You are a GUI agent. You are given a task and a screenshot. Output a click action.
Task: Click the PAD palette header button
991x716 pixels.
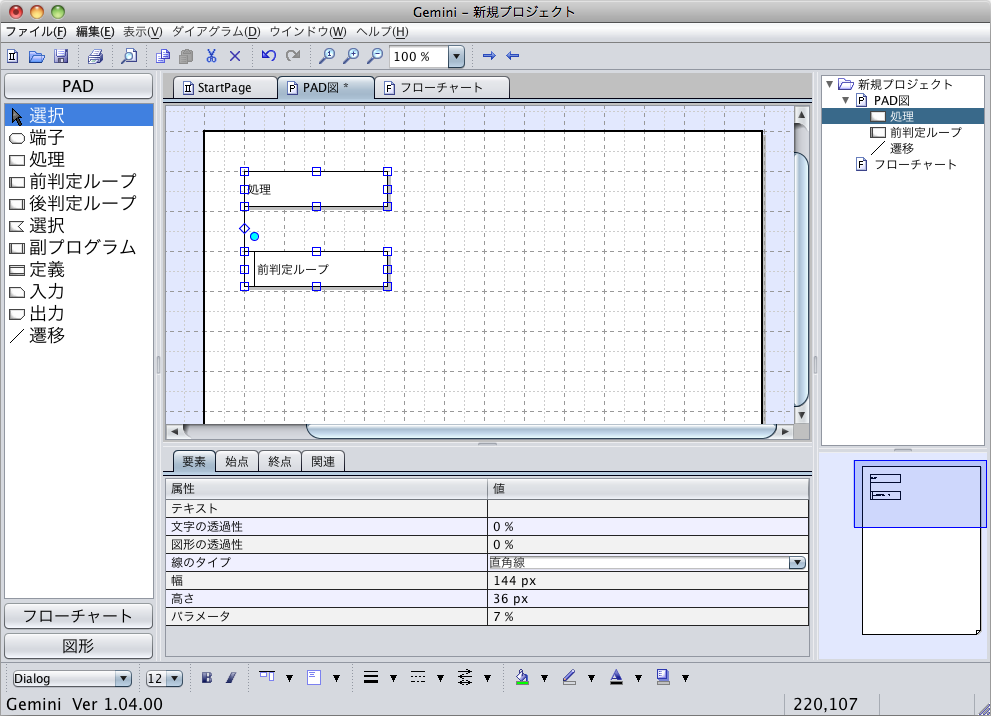pyautogui.click(x=78, y=86)
